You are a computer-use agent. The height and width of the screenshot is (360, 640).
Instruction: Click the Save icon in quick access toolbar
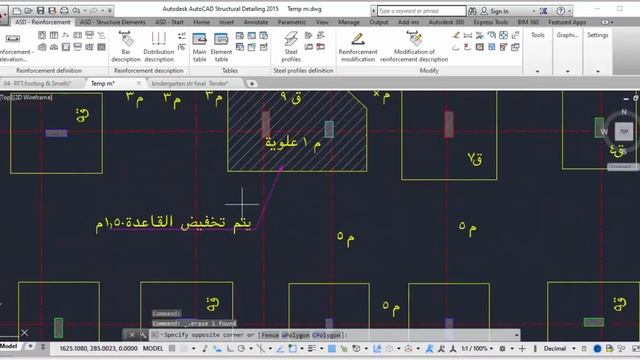[40, 11]
